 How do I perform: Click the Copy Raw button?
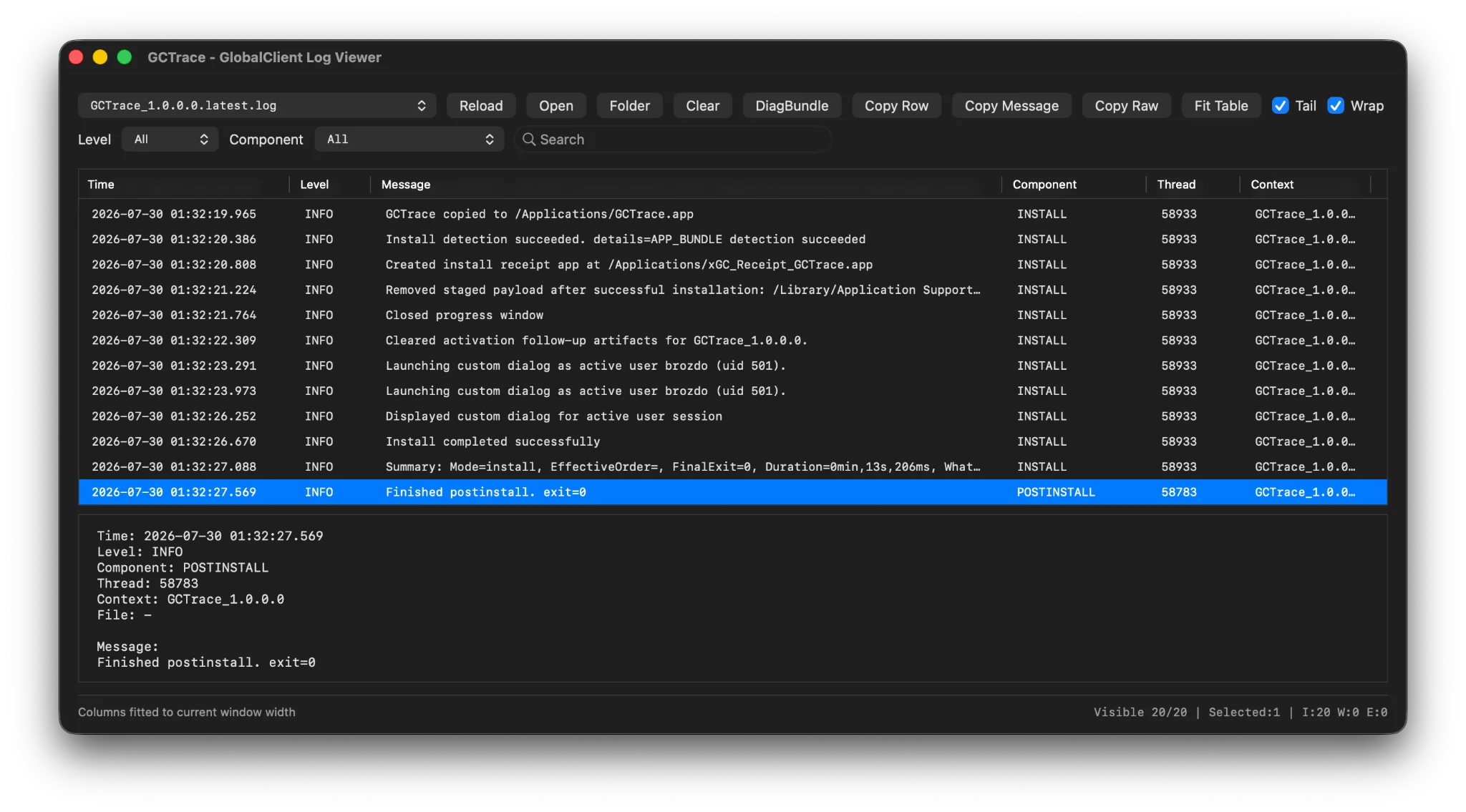1127,106
